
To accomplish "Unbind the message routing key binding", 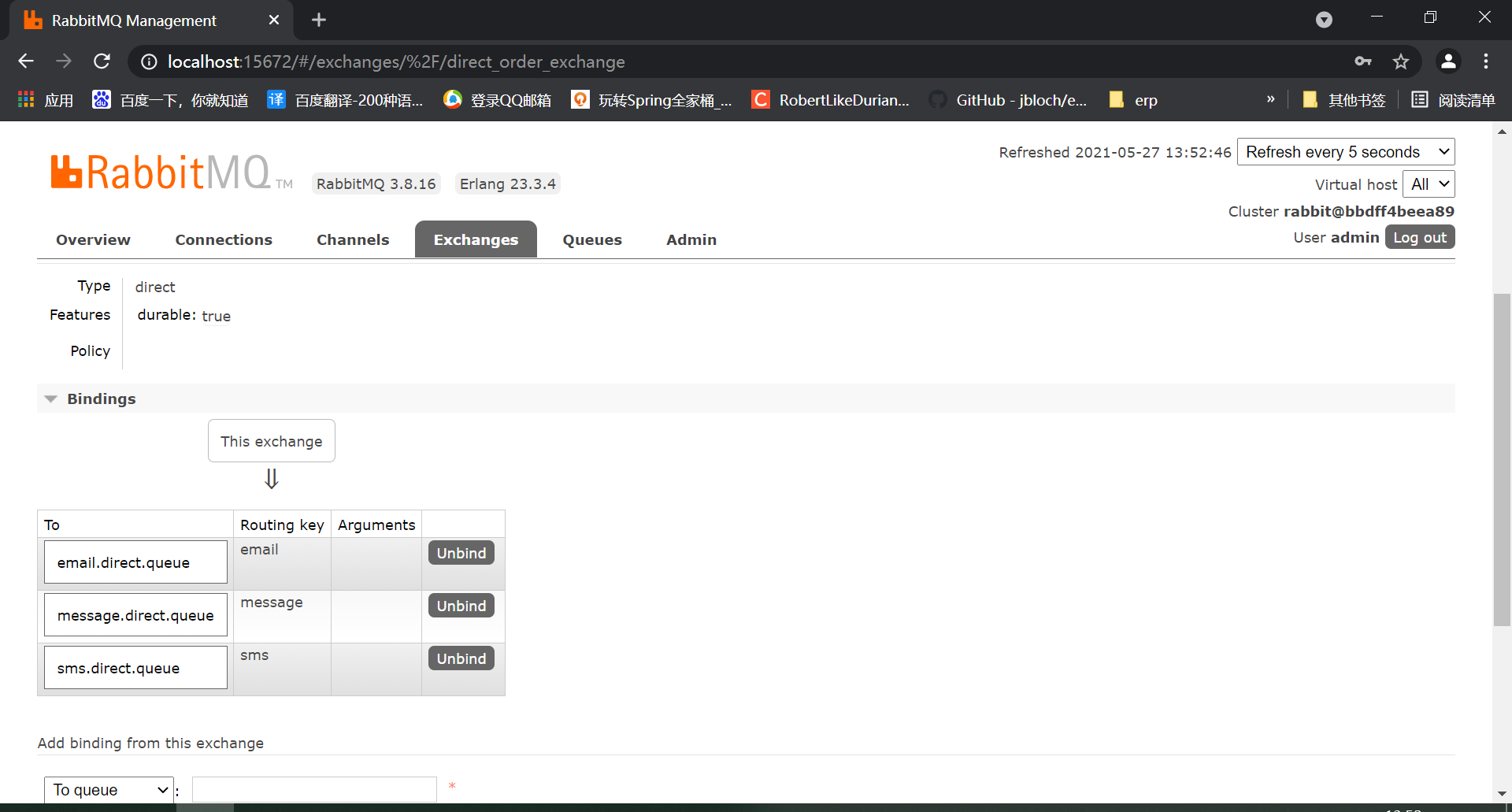I will [x=461, y=606].
